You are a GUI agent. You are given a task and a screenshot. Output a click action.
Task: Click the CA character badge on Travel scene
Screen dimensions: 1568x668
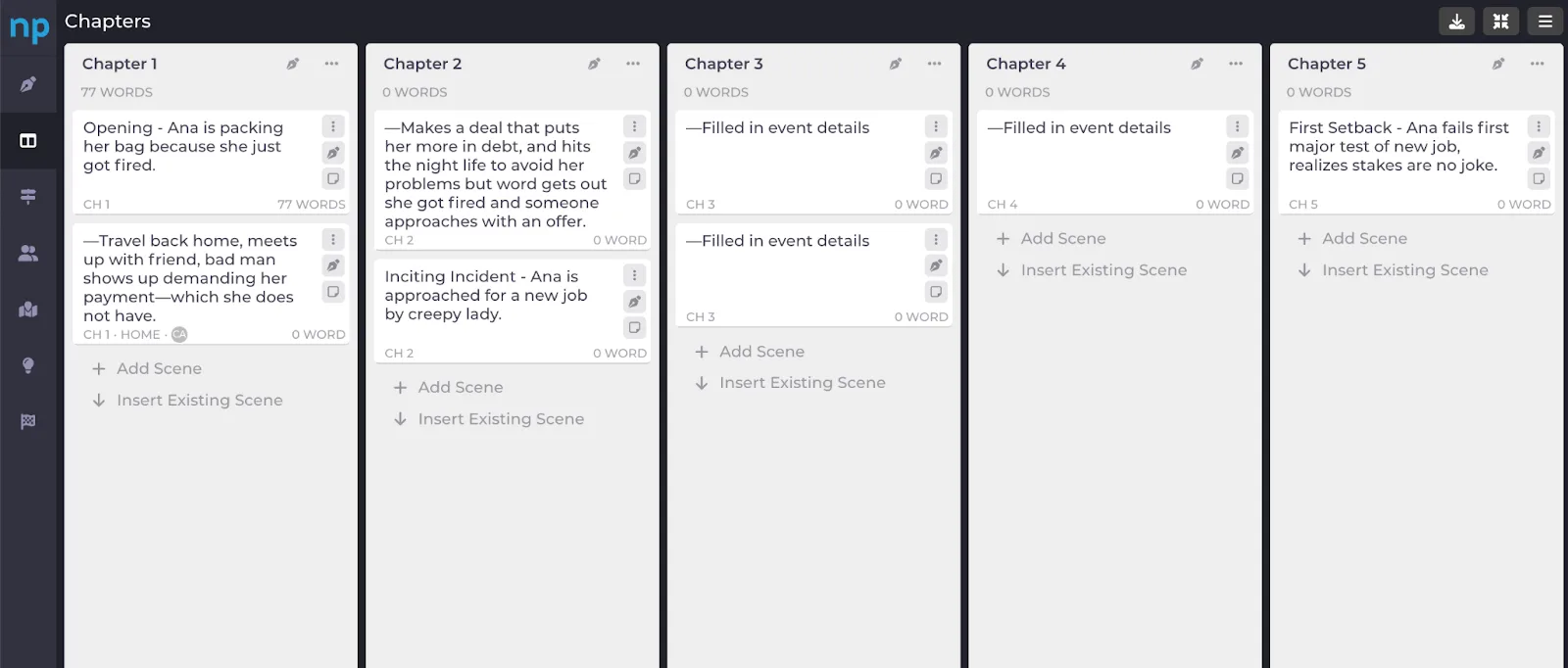(179, 335)
